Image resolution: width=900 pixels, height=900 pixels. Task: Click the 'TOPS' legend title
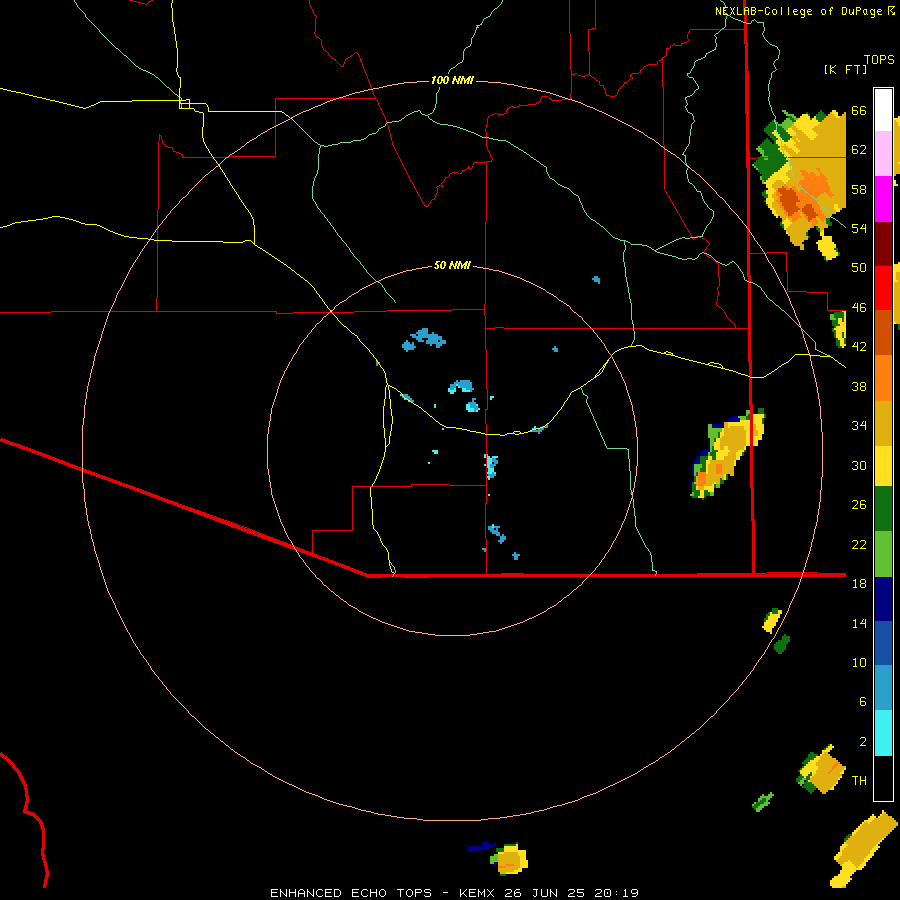click(x=879, y=59)
